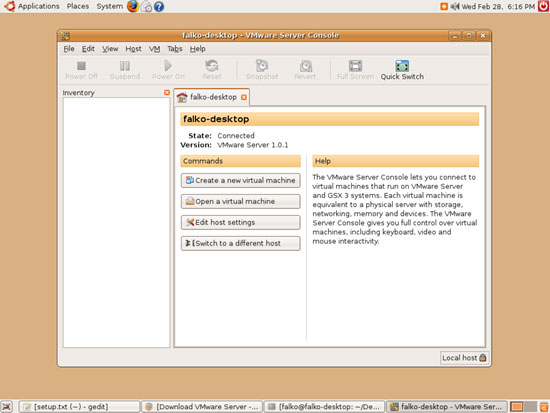Enter Full Screen mode from toolbar

click(x=355, y=66)
